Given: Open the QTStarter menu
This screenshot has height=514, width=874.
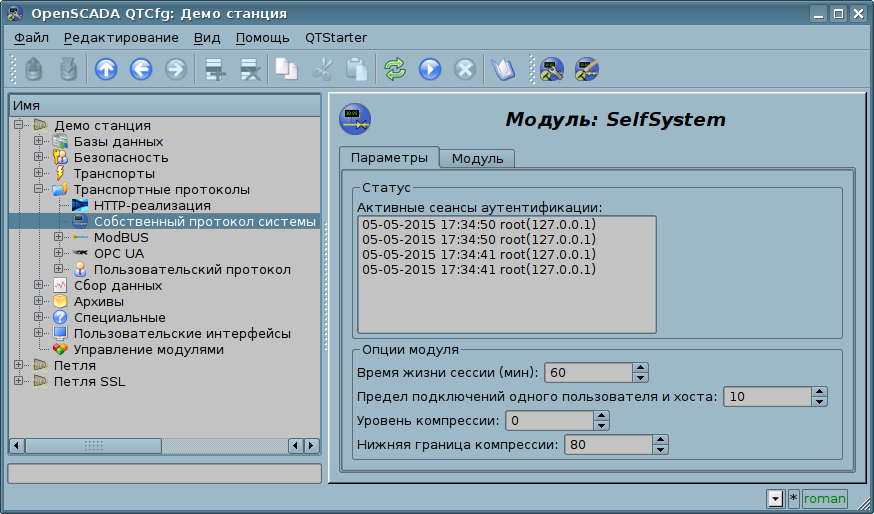Looking at the screenshot, I should (336, 38).
